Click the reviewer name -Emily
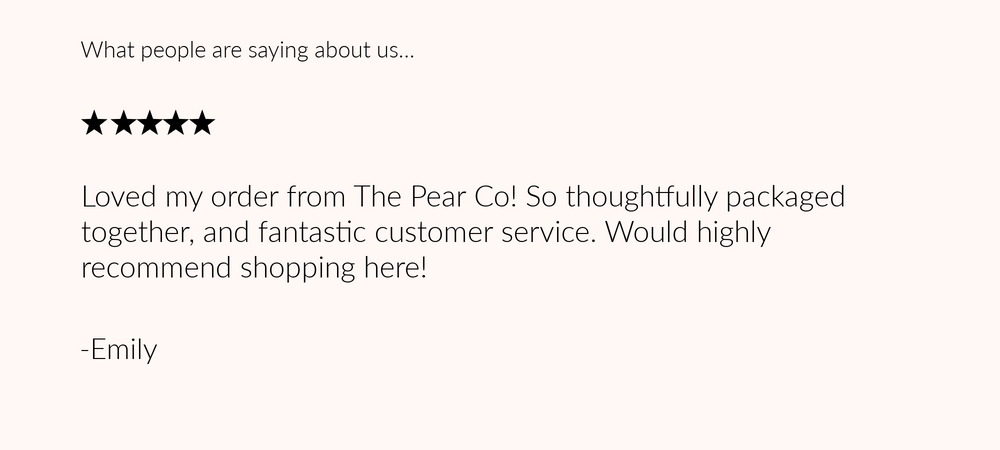The image size is (1000, 450). click(119, 351)
